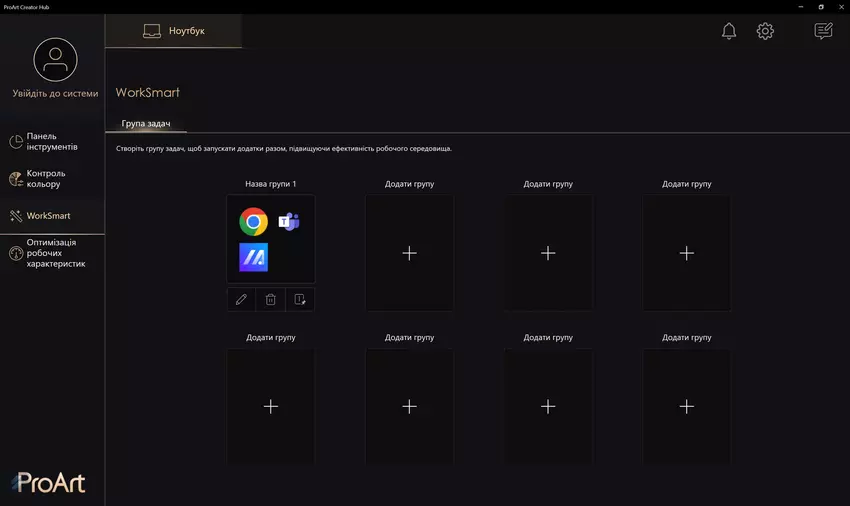Click the ProArt logo at bottom left
The width and height of the screenshot is (850, 506).
(x=49, y=482)
